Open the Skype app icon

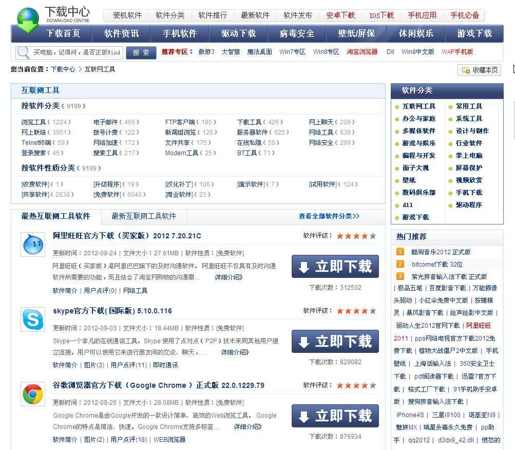(x=33, y=319)
